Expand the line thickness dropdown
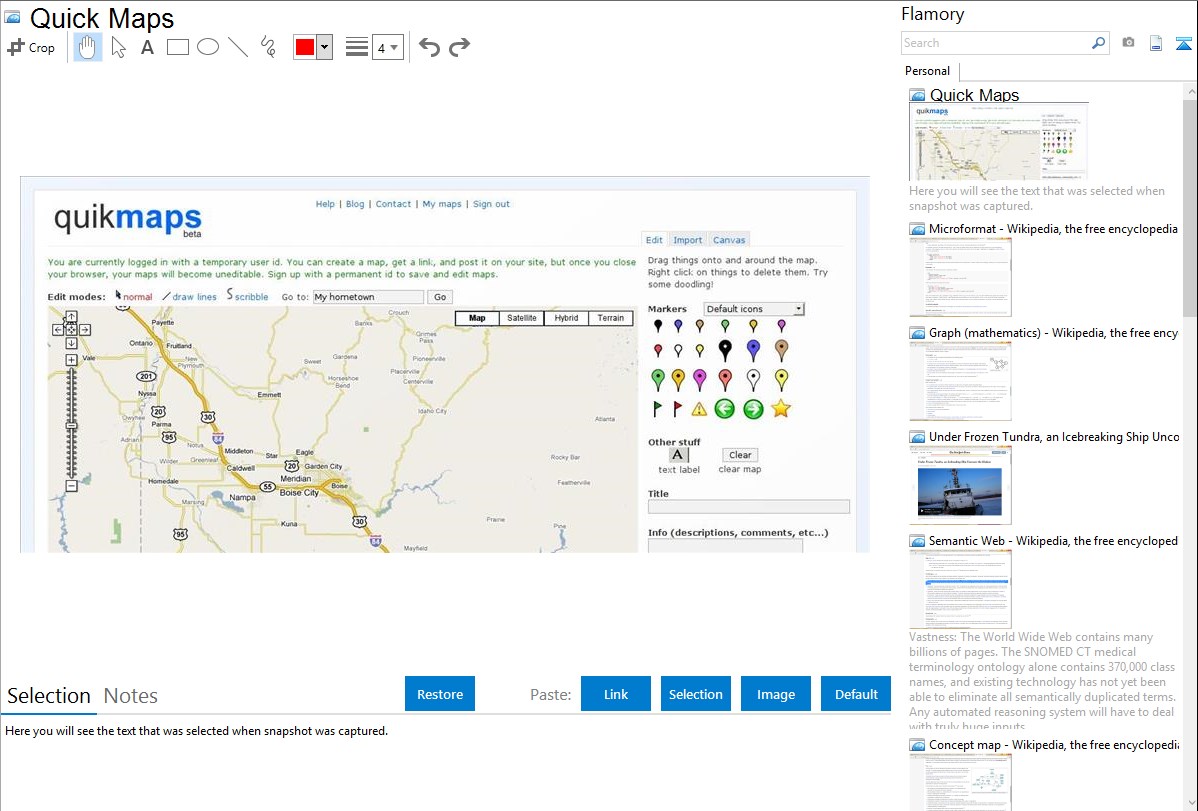This screenshot has height=811, width=1198. pos(394,47)
